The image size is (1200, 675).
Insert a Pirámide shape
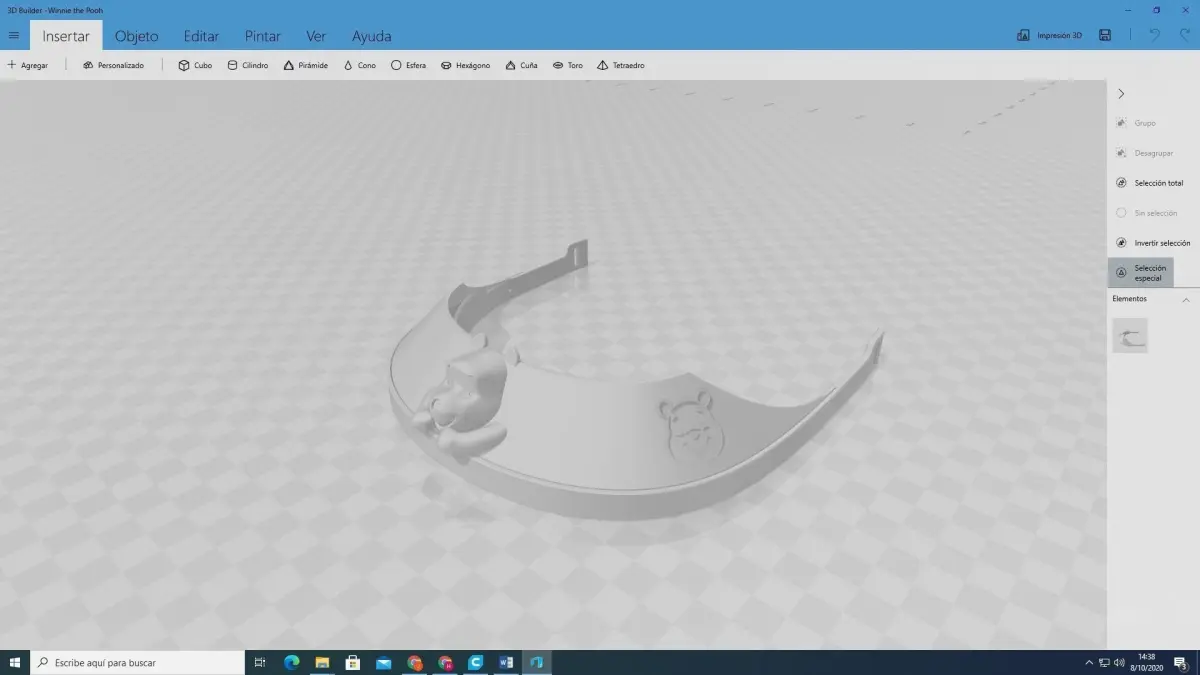click(x=306, y=65)
